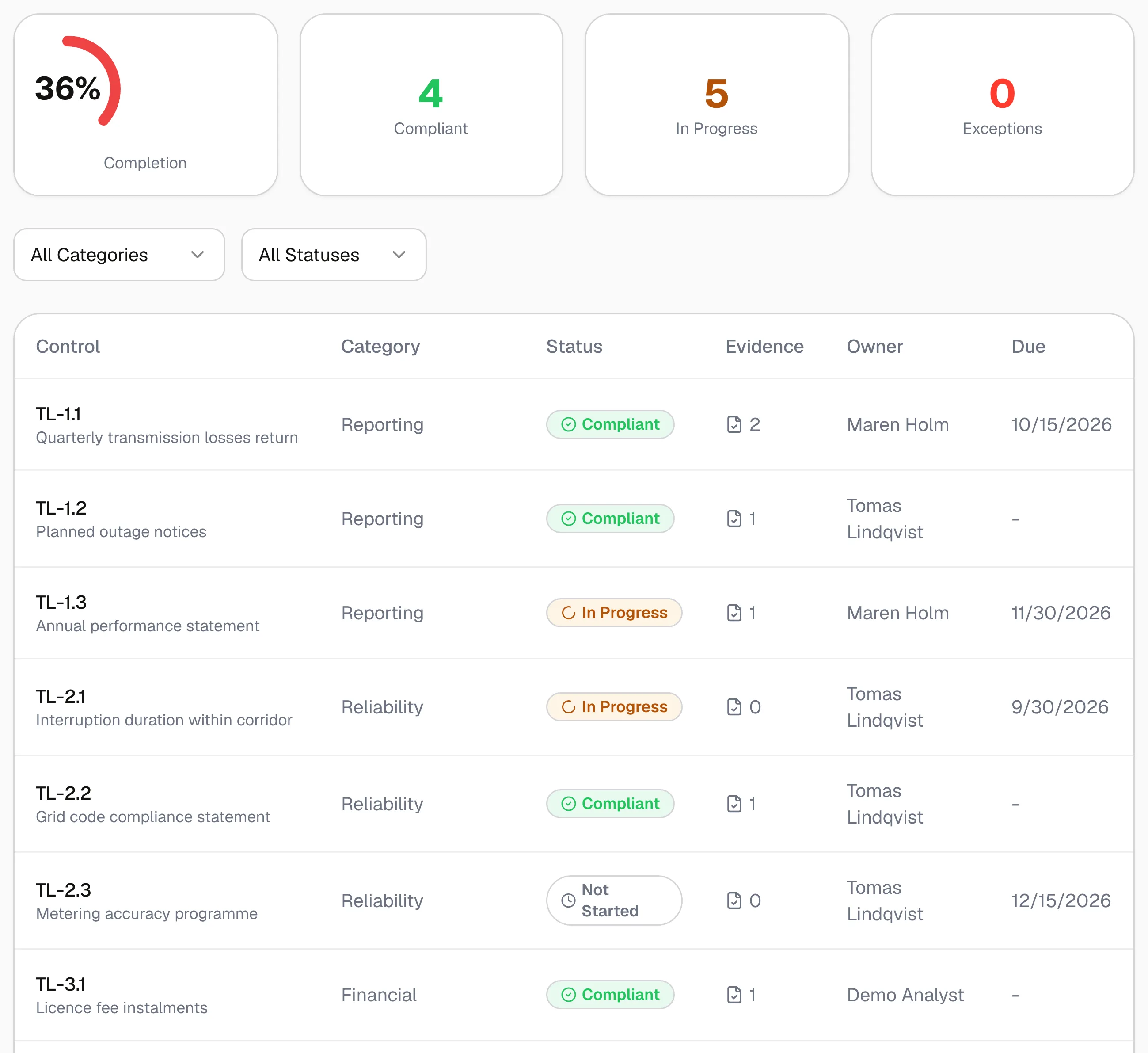Image resolution: width=1148 pixels, height=1053 pixels.
Task: Click the Category column header
Action: pos(380,347)
